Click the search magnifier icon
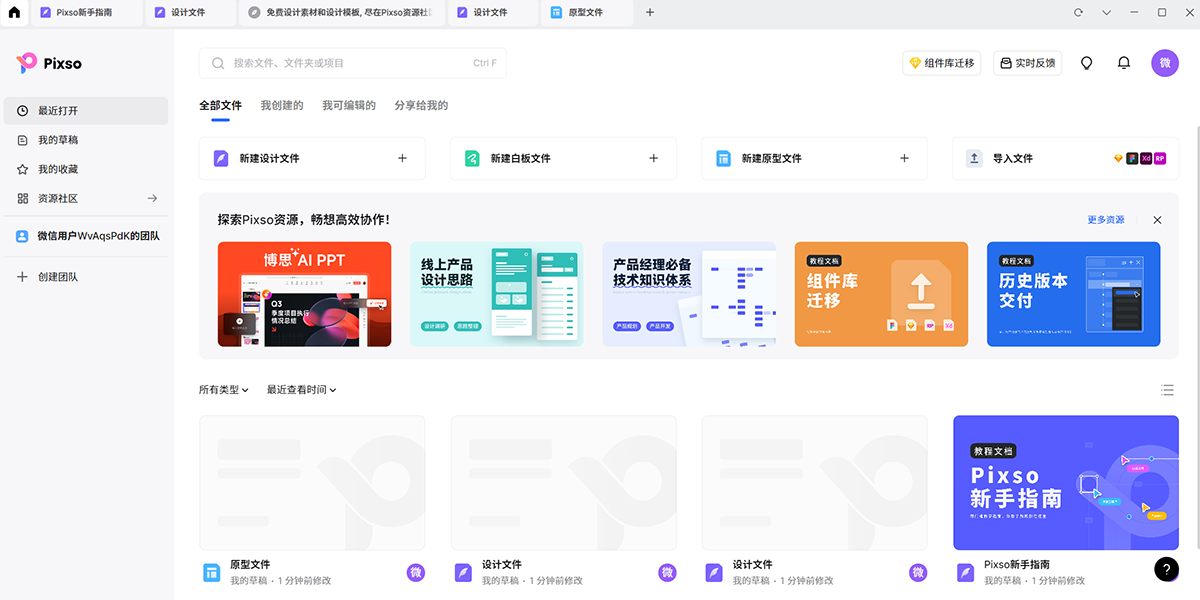This screenshot has height=600, width=1200. [x=218, y=63]
